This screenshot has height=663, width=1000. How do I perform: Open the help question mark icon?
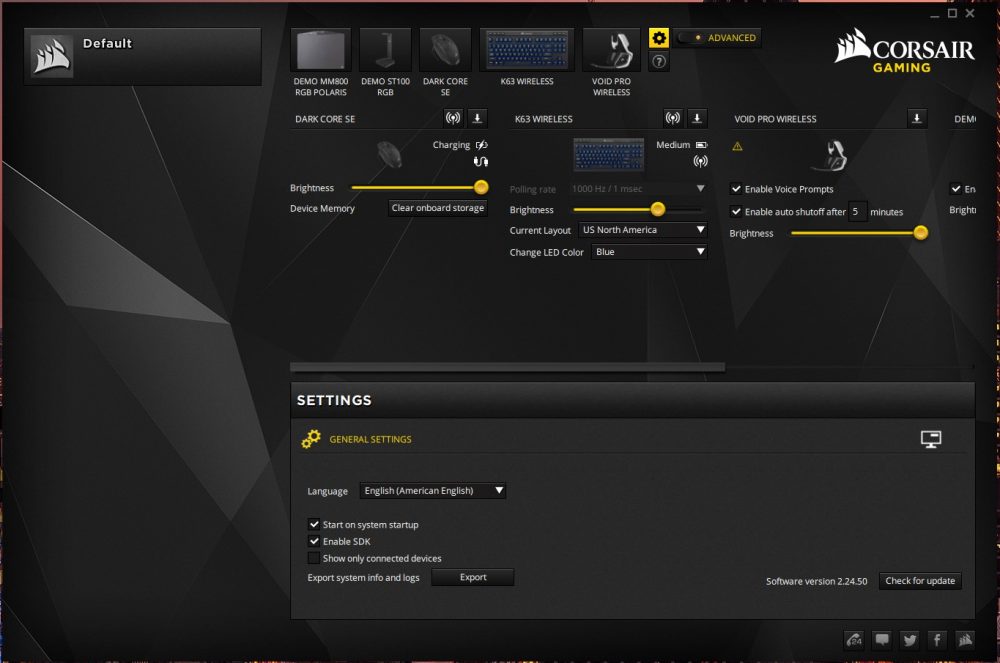[x=659, y=61]
